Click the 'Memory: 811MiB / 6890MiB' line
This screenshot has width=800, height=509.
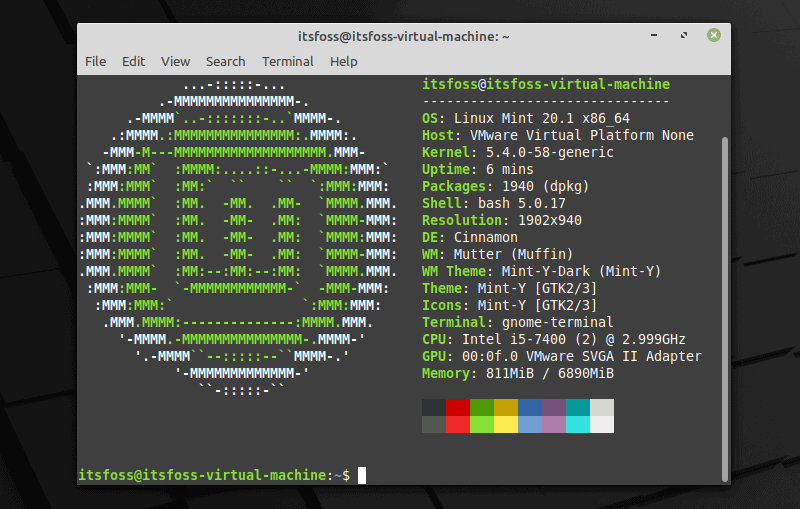coord(518,373)
